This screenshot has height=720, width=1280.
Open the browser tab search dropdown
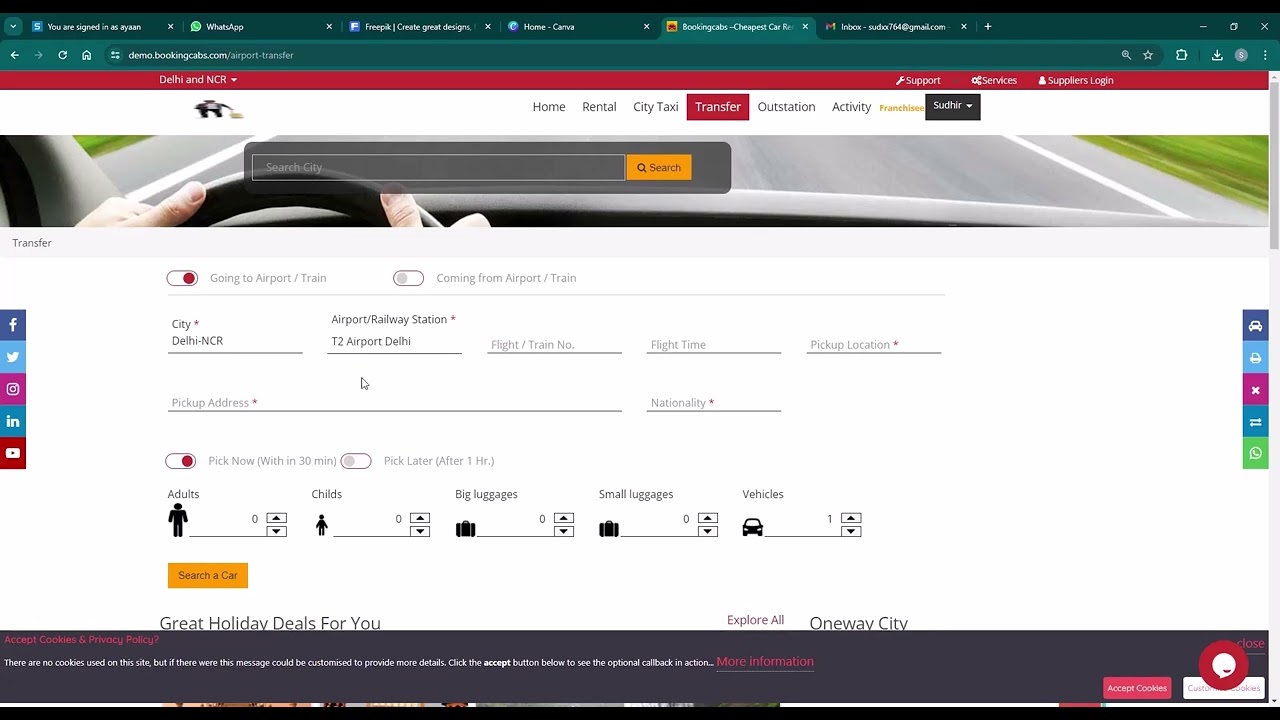[x=13, y=27]
